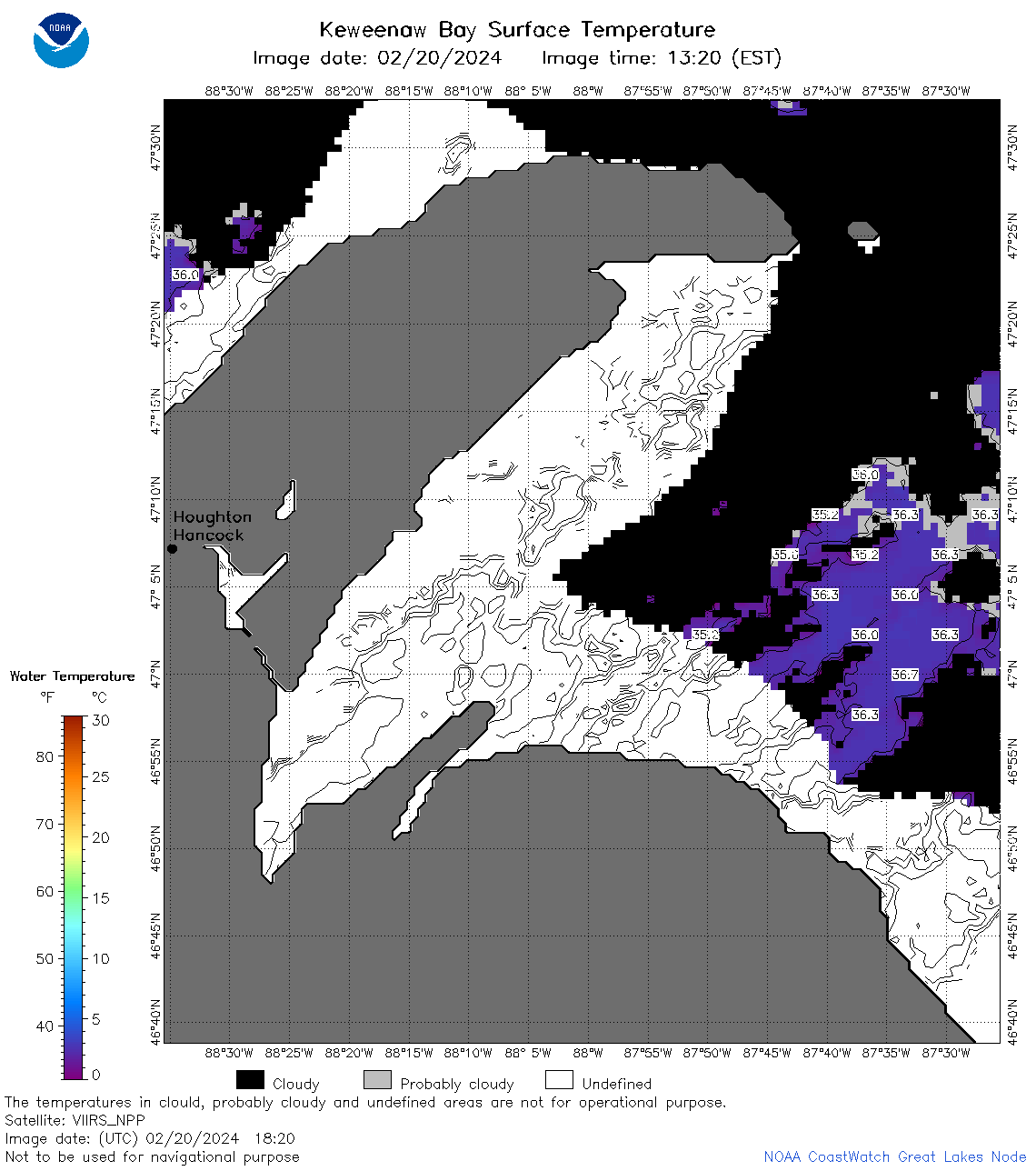The image size is (1036, 1171).
Task: Click the NOAA CoastWatch Great Lakes Node link
Action: pos(895,1156)
